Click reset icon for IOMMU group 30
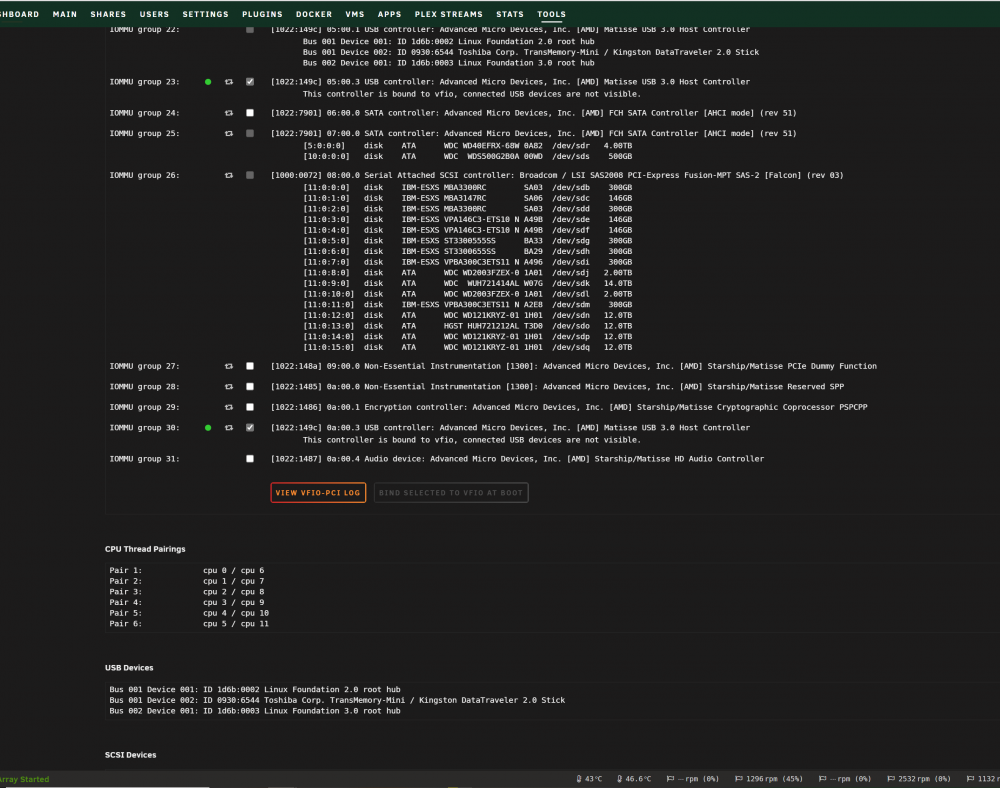The image size is (1000, 788). (229, 428)
